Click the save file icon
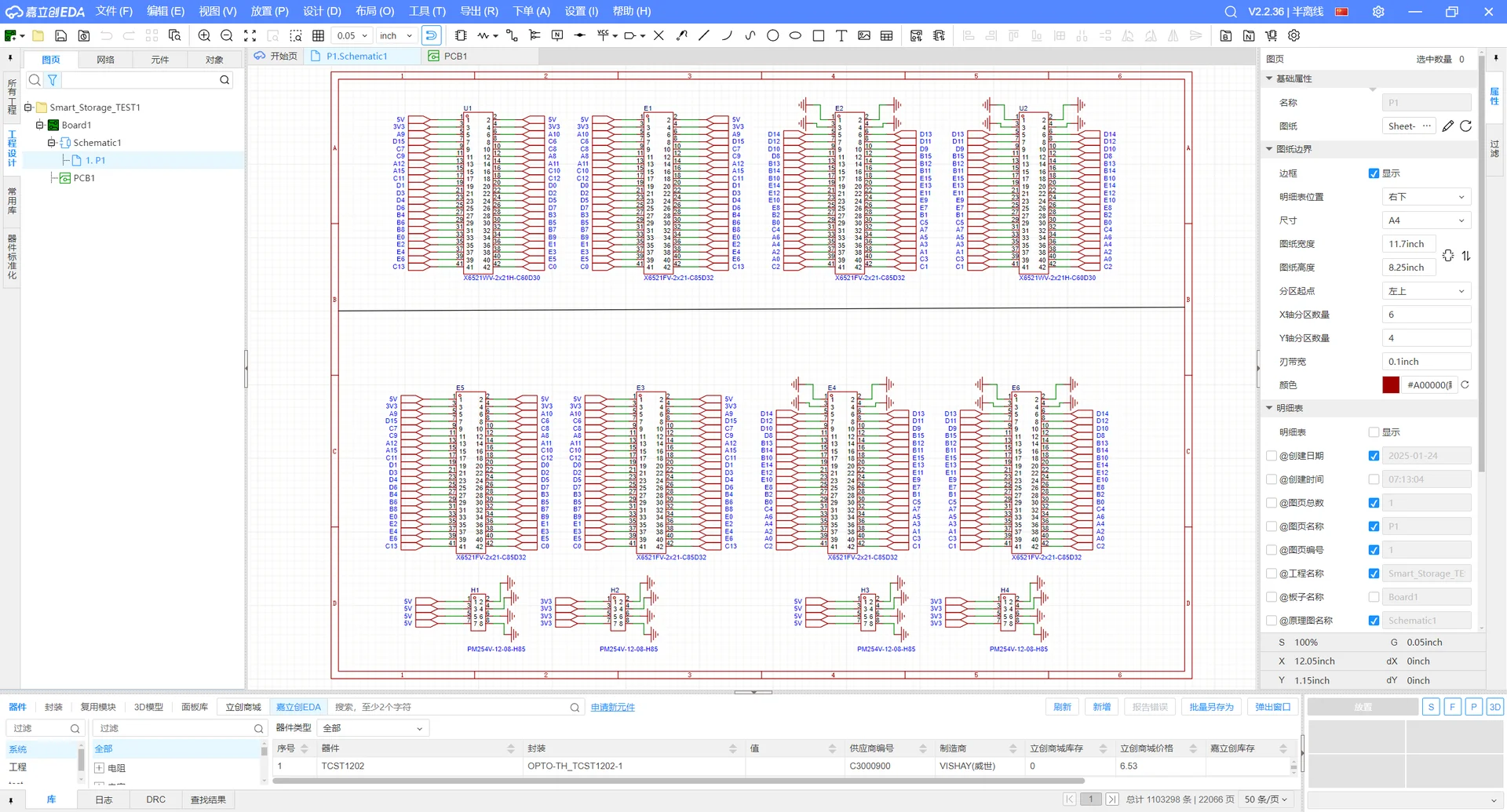Screen dimensions: 1507x812 tap(60, 35)
